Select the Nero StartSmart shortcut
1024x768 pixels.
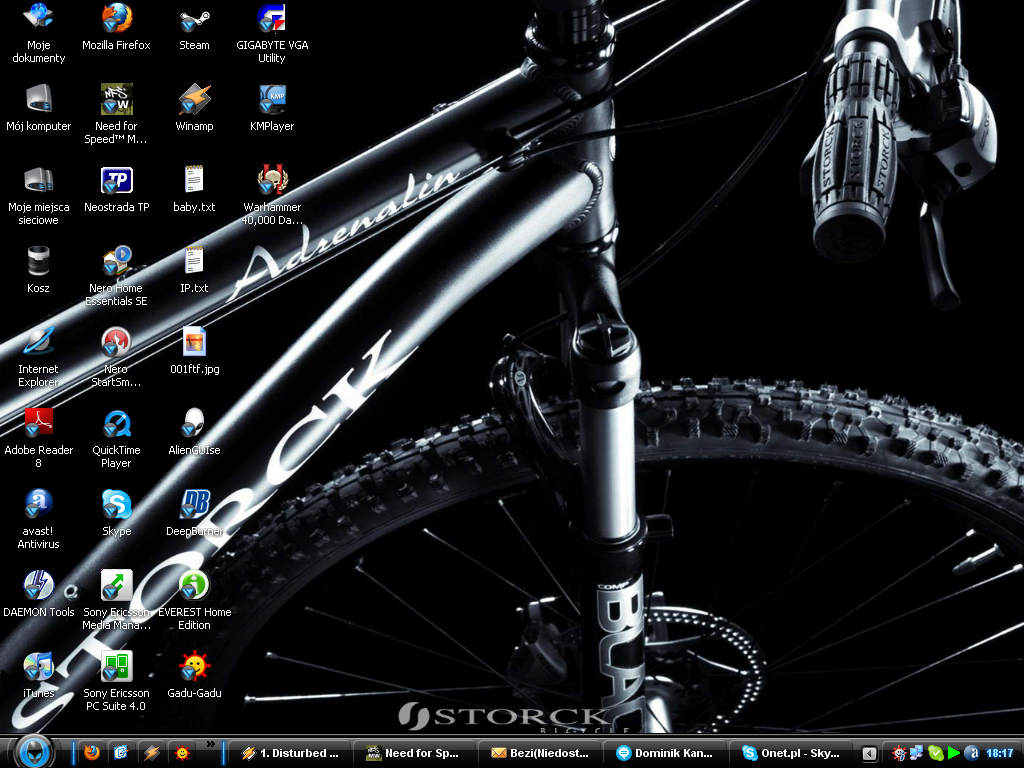(x=116, y=357)
